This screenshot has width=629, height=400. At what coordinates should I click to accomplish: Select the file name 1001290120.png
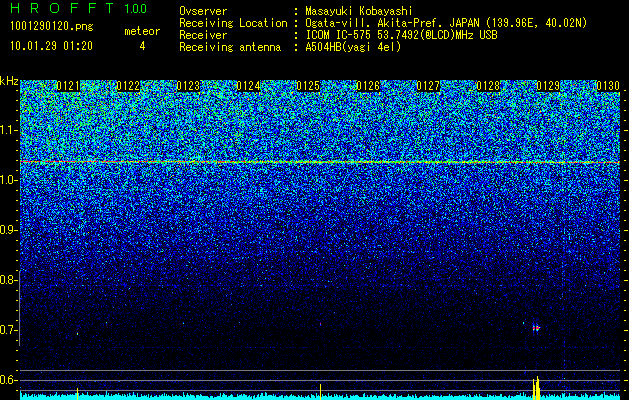(x=52, y=27)
